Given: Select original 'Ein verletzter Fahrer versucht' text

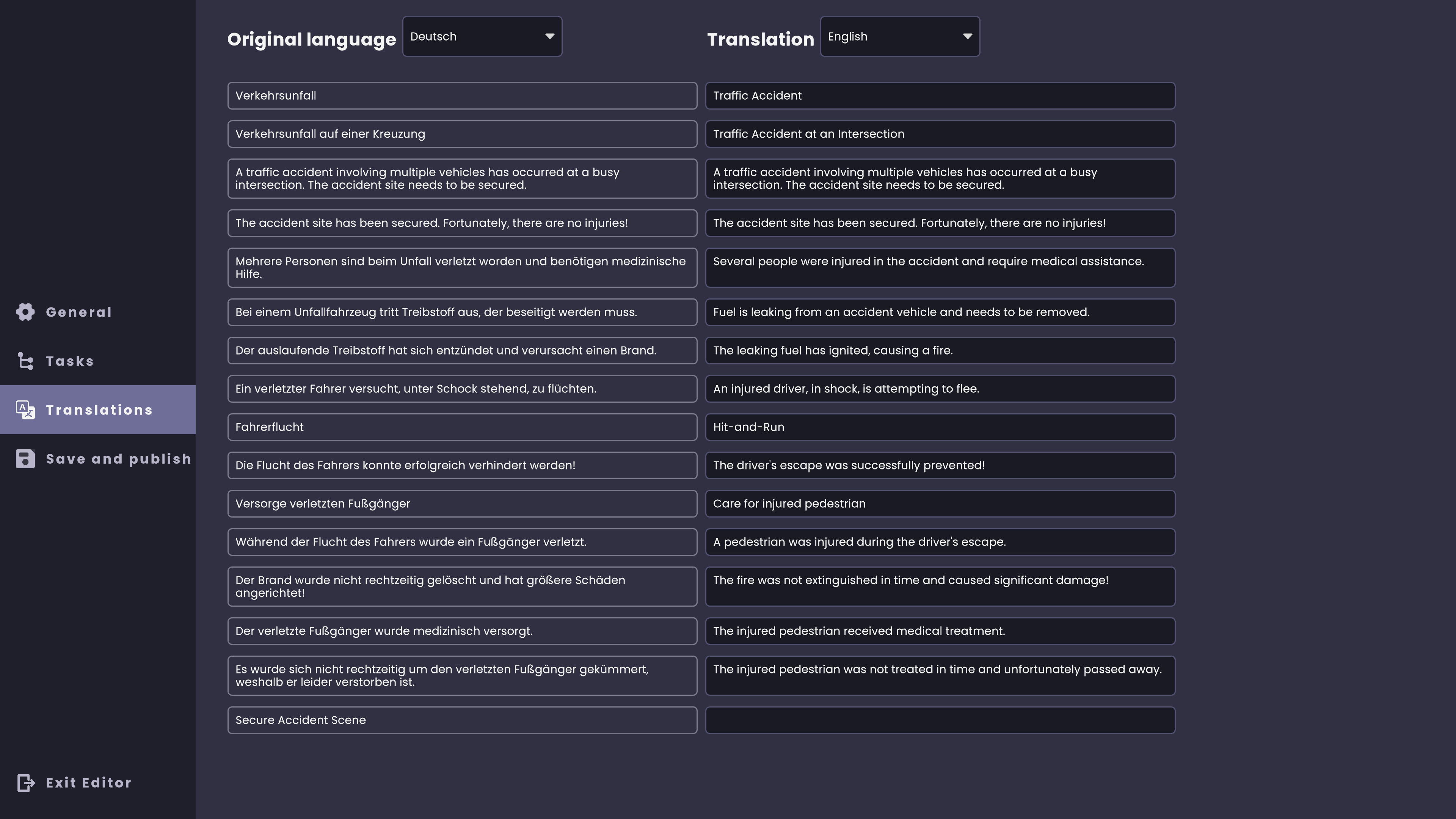Looking at the screenshot, I should tap(462, 389).
